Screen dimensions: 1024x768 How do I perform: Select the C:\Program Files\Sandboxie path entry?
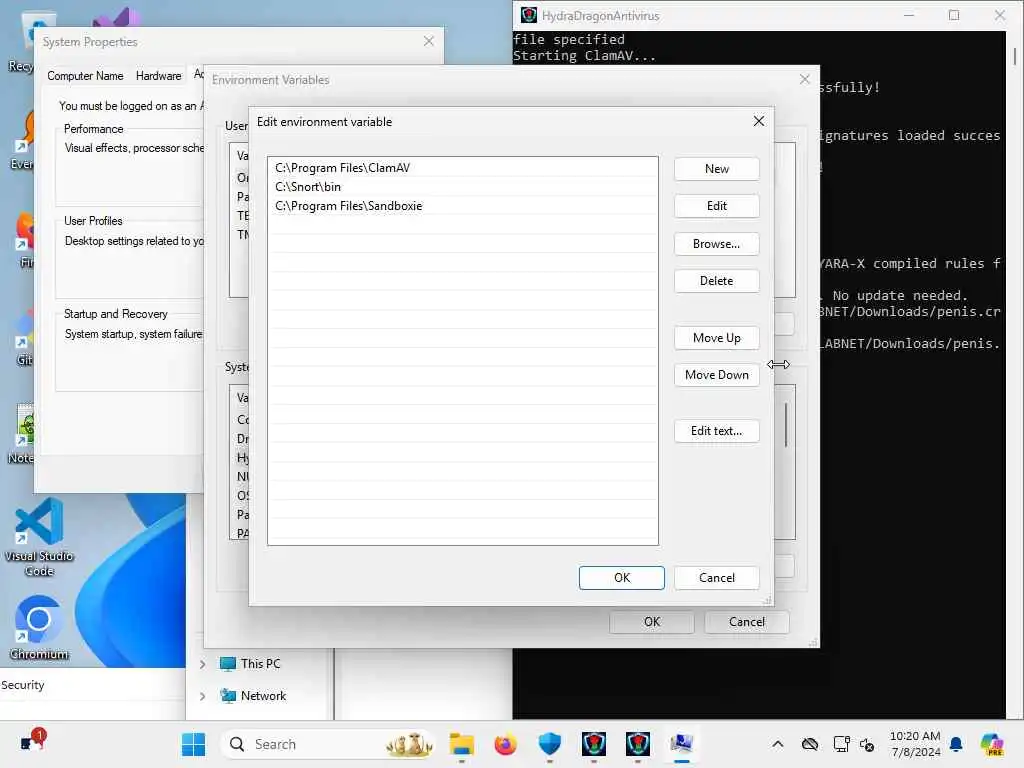462,206
